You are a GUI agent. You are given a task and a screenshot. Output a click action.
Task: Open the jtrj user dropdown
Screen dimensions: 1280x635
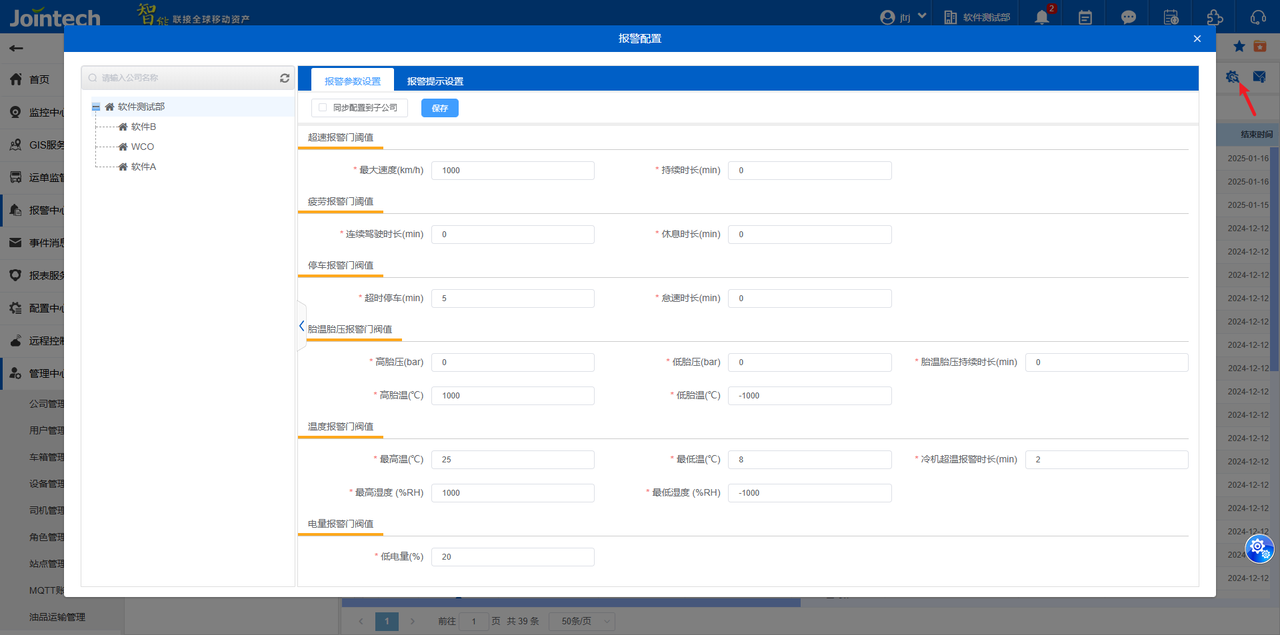(x=904, y=17)
